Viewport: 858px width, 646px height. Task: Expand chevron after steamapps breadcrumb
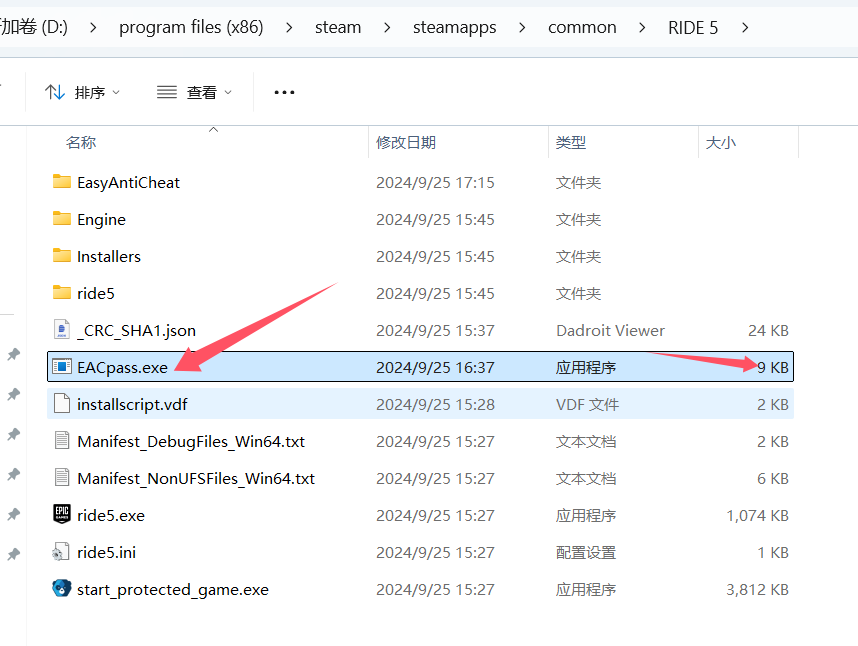522,27
